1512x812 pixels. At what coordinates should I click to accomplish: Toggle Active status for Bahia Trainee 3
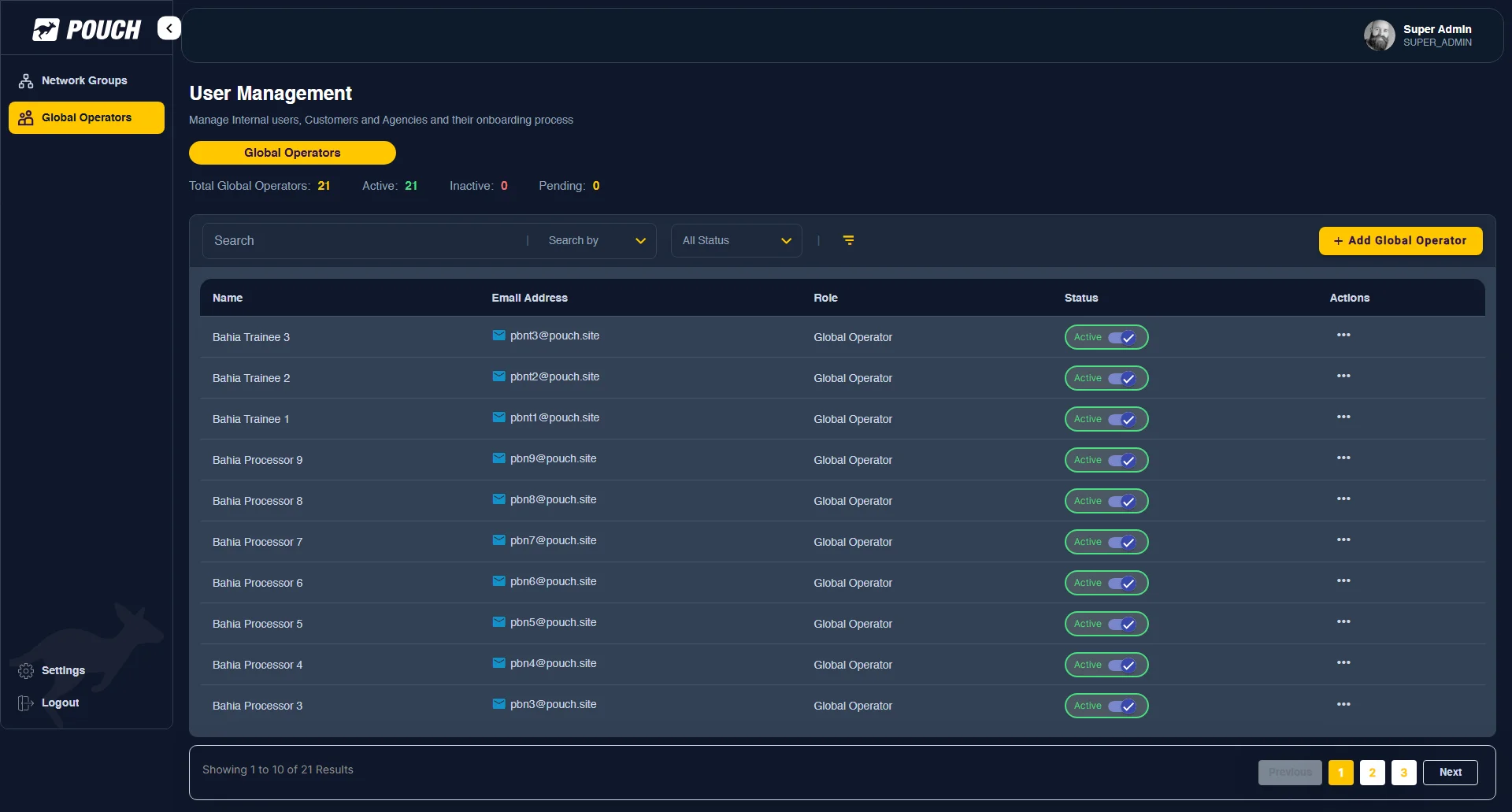(x=1122, y=338)
